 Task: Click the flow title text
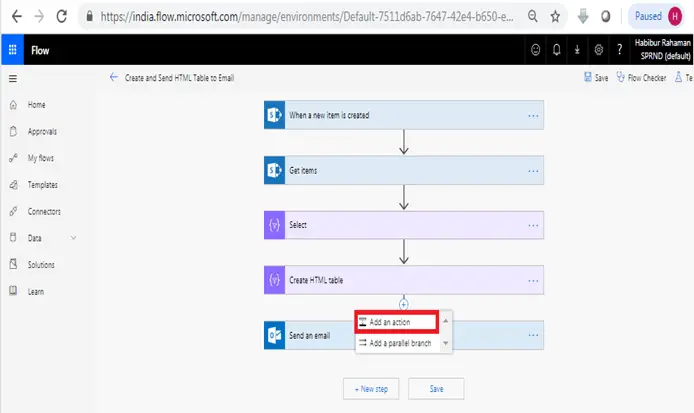179,78
